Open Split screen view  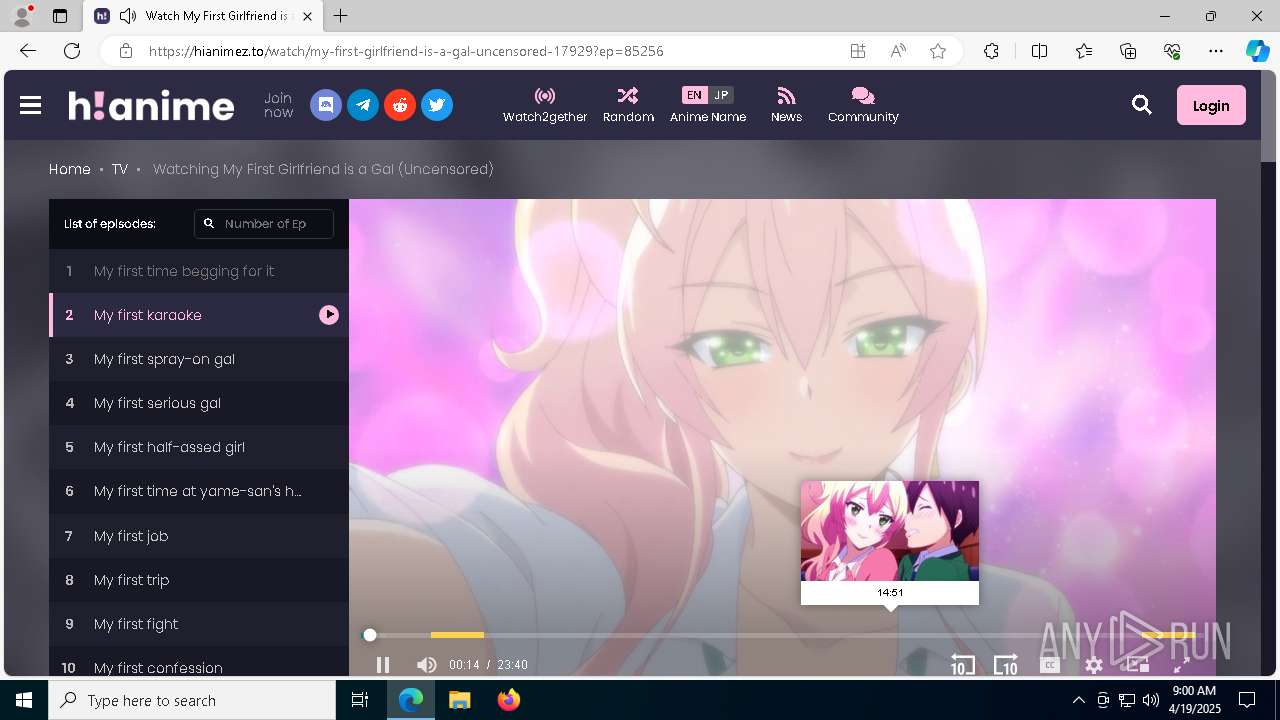1039,51
